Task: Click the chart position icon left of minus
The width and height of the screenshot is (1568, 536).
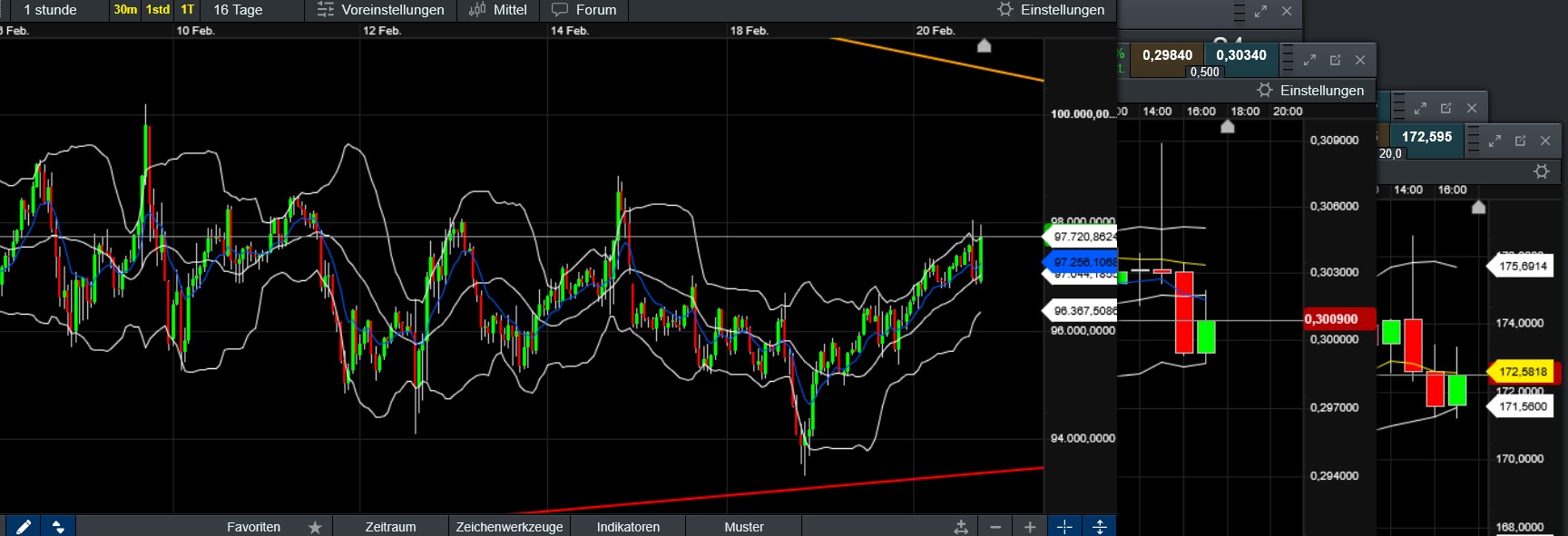Action: click(961, 527)
